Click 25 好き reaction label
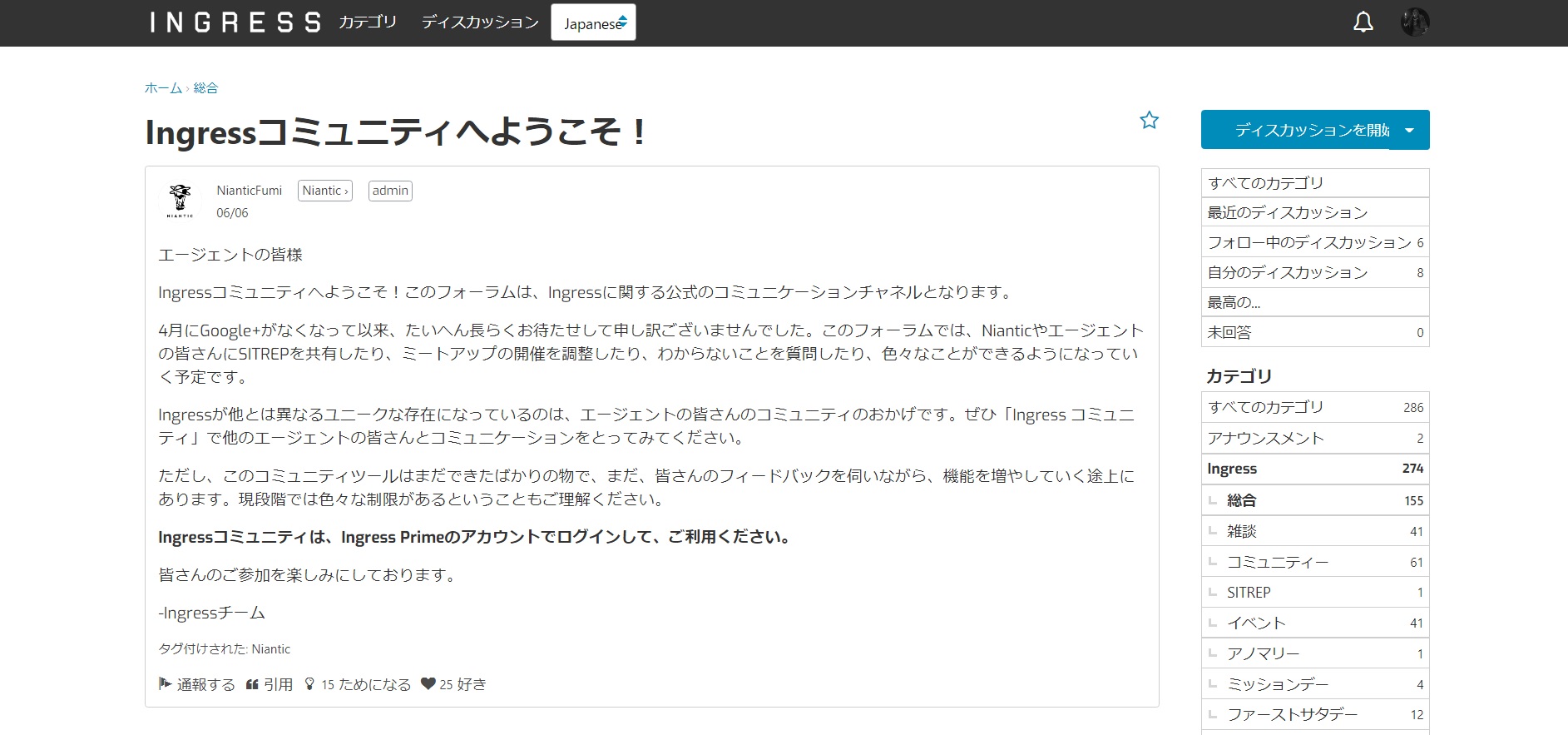 pos(463,684)
